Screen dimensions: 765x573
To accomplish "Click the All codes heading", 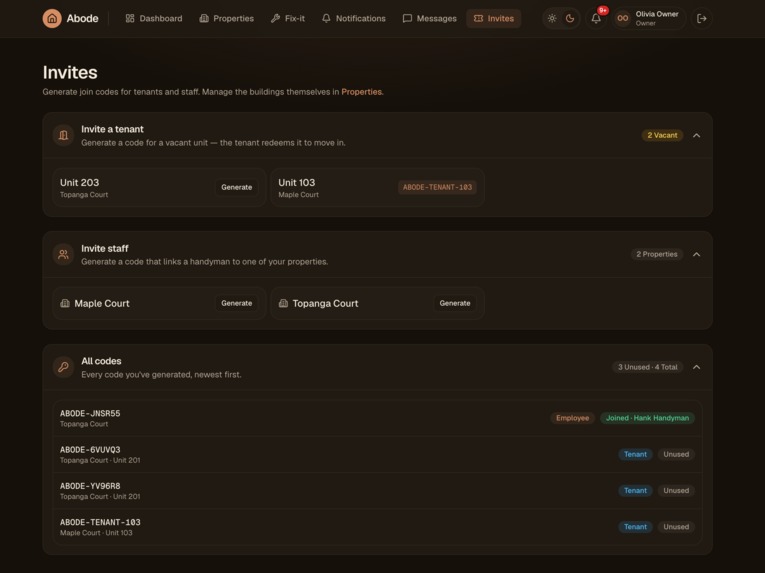I will (101, 361).
